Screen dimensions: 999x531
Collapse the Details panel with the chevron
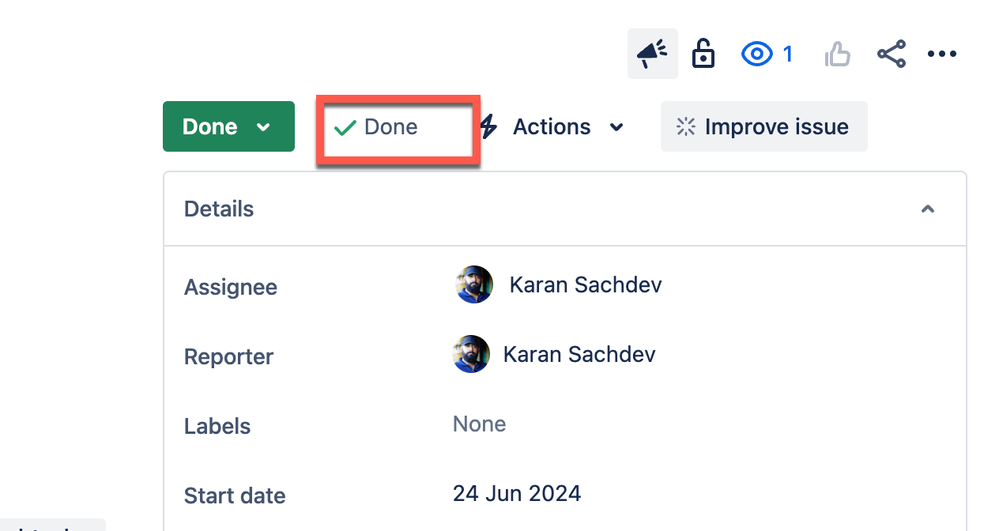[928, 209]
